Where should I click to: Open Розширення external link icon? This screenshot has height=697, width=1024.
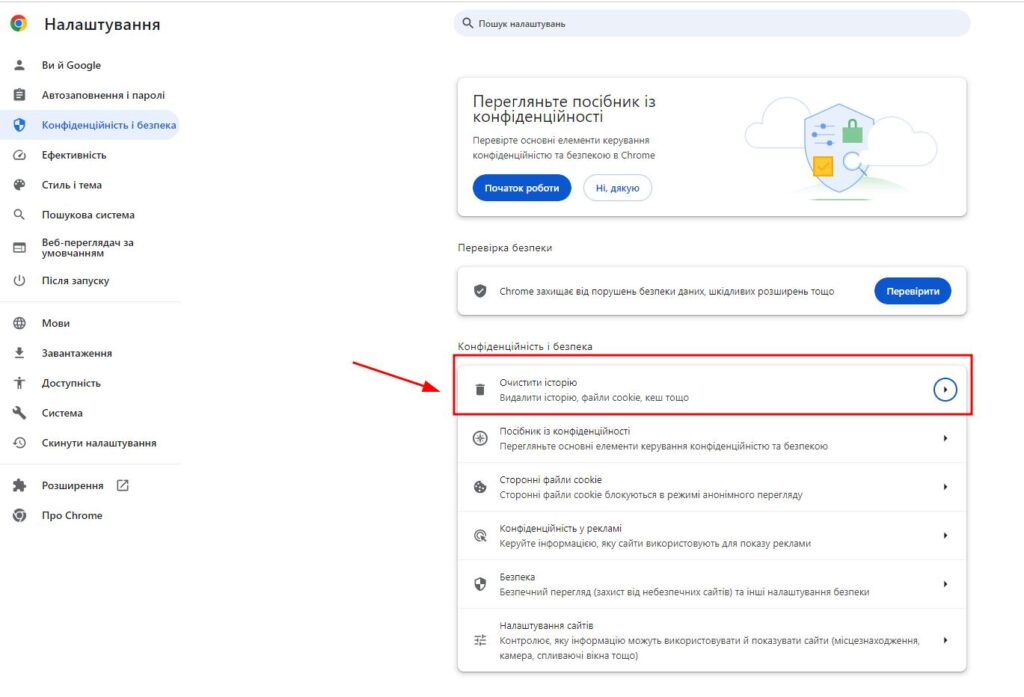(122, 485)
